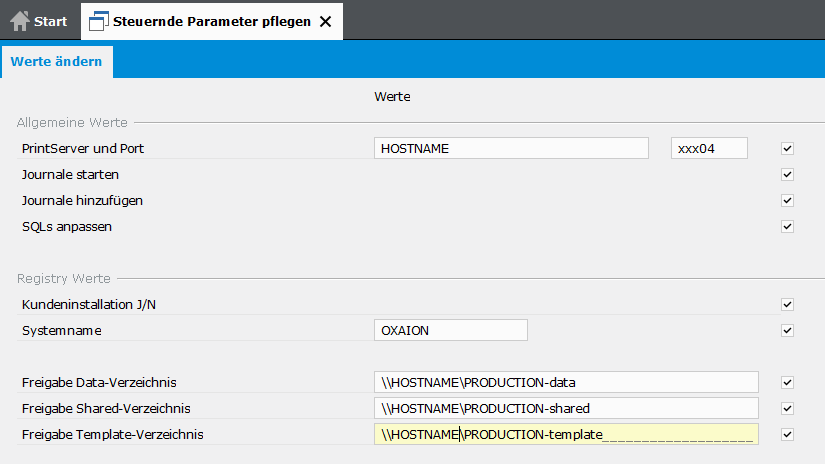The image size is (825, 464).
Task: Uncheck the Kundeninstallation J/N checkbox
Action: click(x=788, y=305)
